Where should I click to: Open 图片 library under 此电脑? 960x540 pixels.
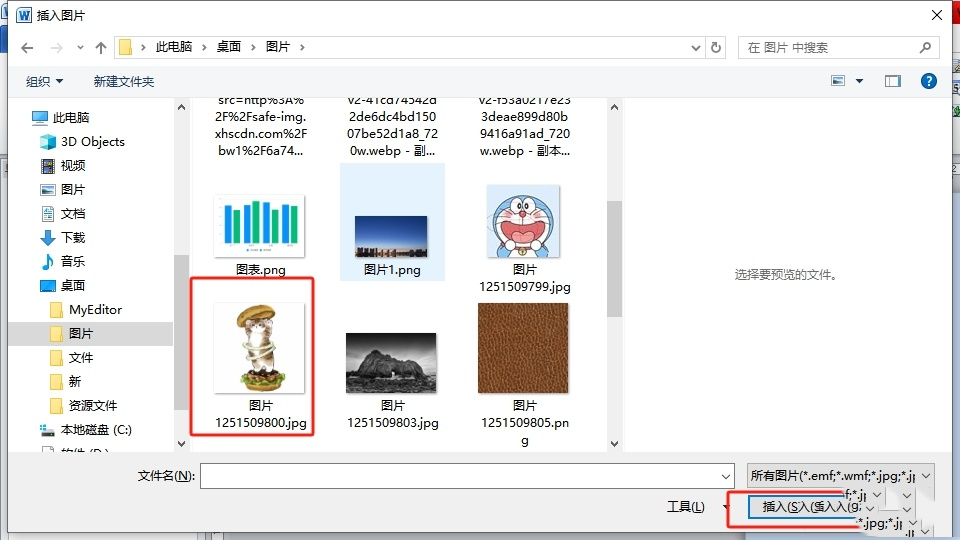pyautogui.click(x=63, y=190)
